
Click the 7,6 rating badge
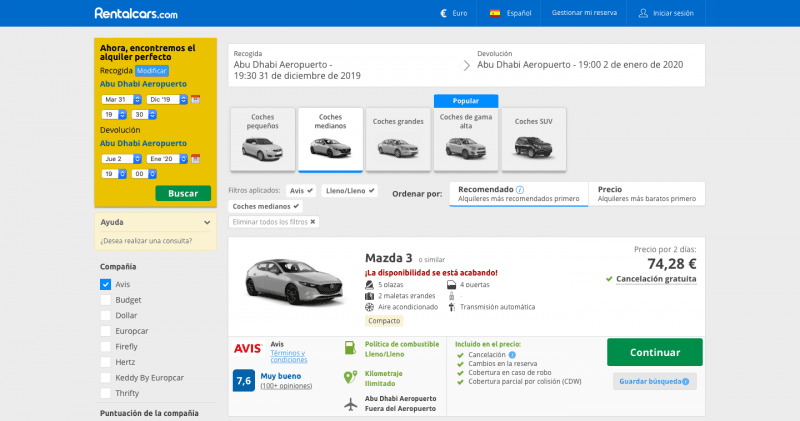(x=244, y=381)
